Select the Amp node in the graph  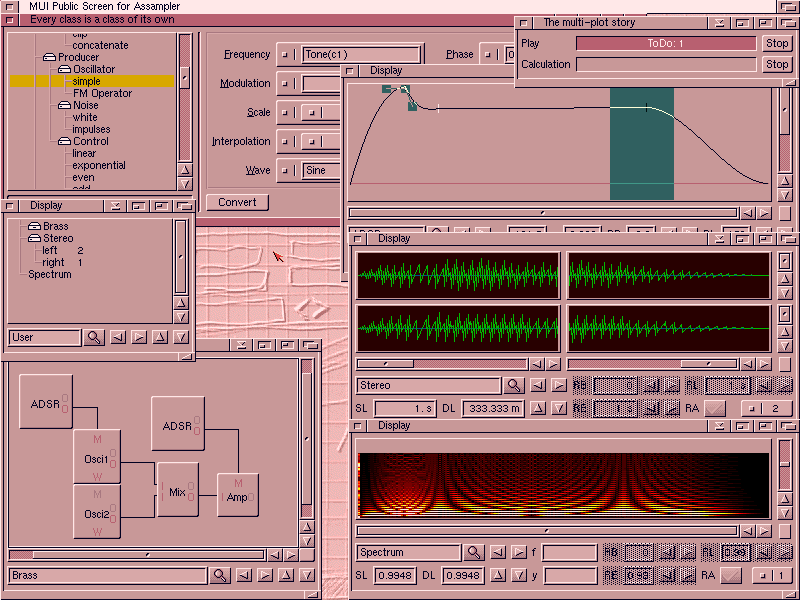tap(237, 495)
